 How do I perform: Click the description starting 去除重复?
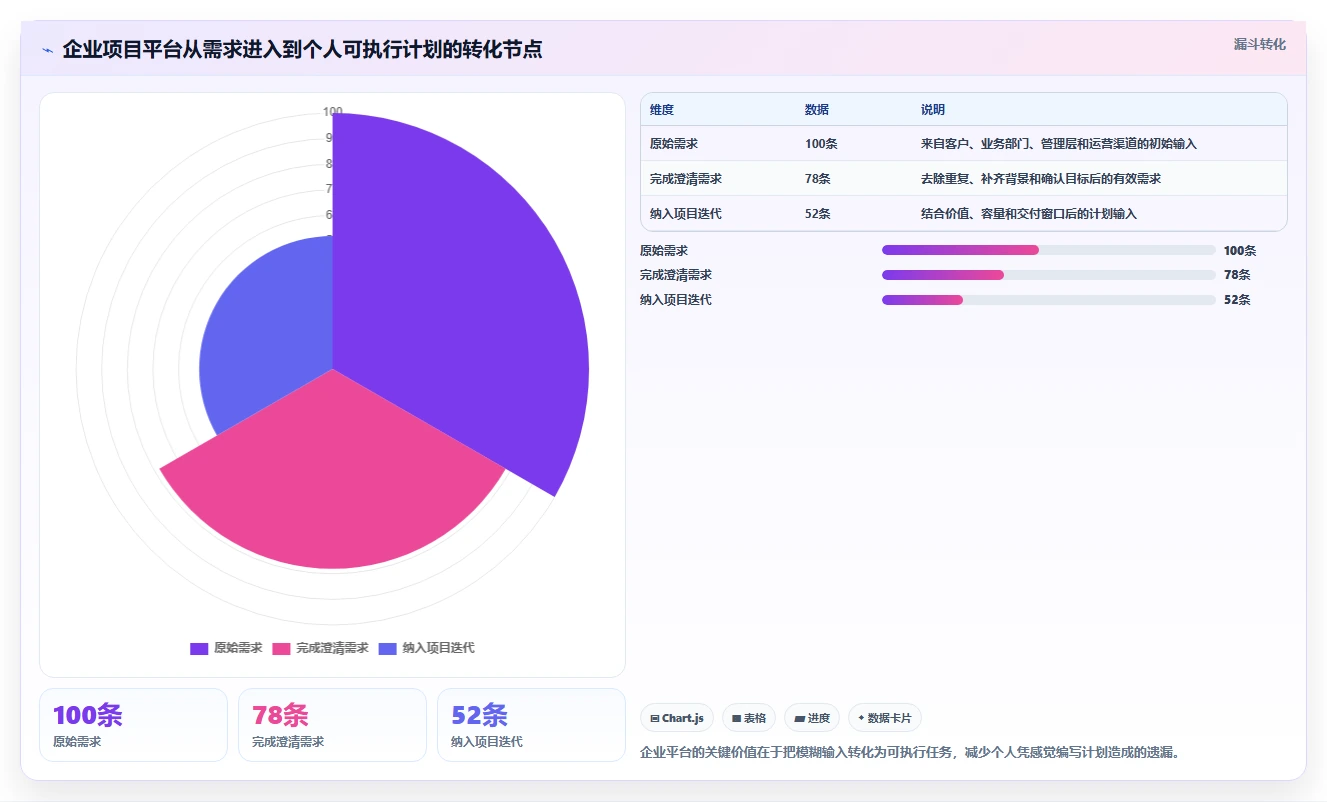click(1041, 179)
